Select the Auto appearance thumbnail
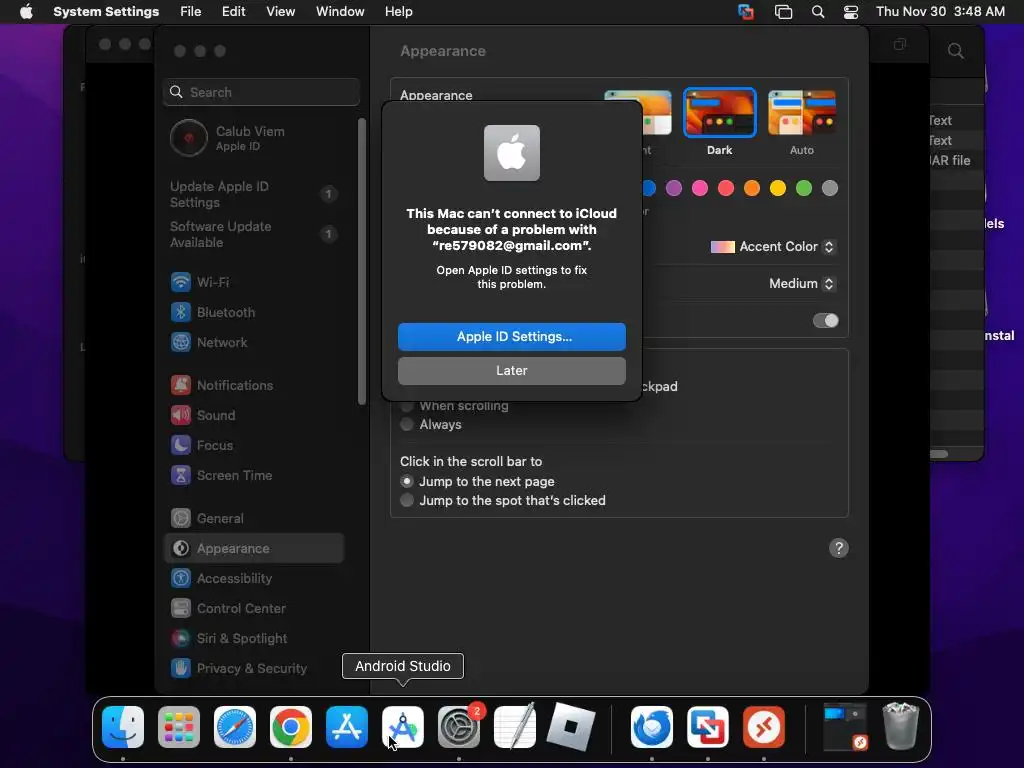The image size is (1024, 768). (801, 113)
